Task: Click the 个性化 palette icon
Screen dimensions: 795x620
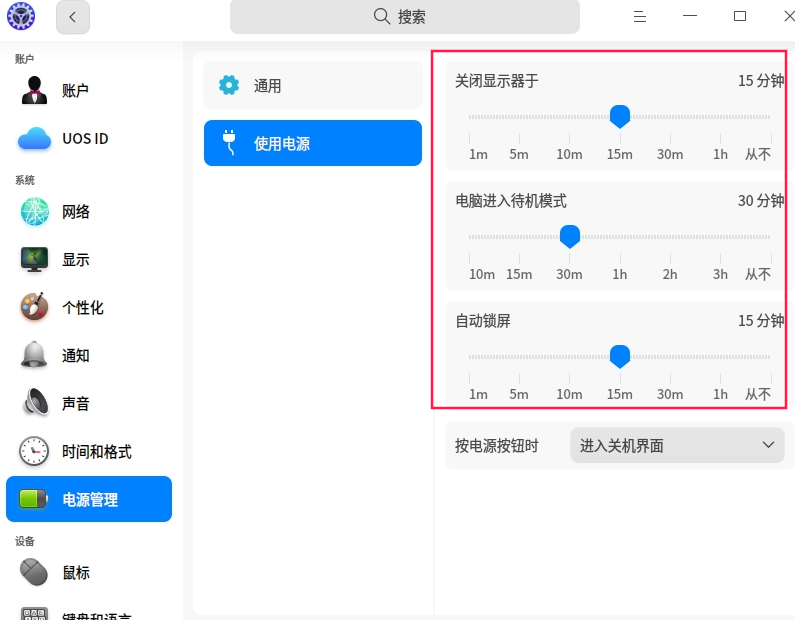Action: click(x=34, y=307)
